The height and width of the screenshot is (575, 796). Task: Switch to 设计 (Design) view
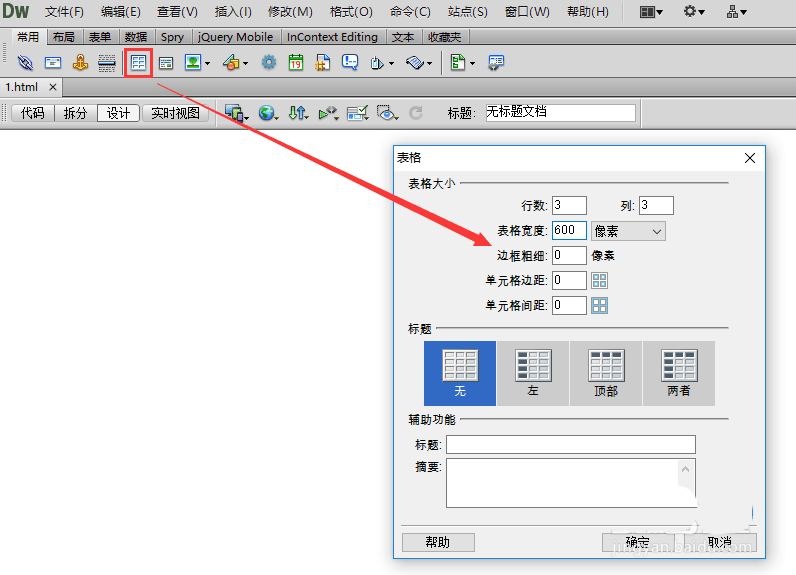click(118, 113)
